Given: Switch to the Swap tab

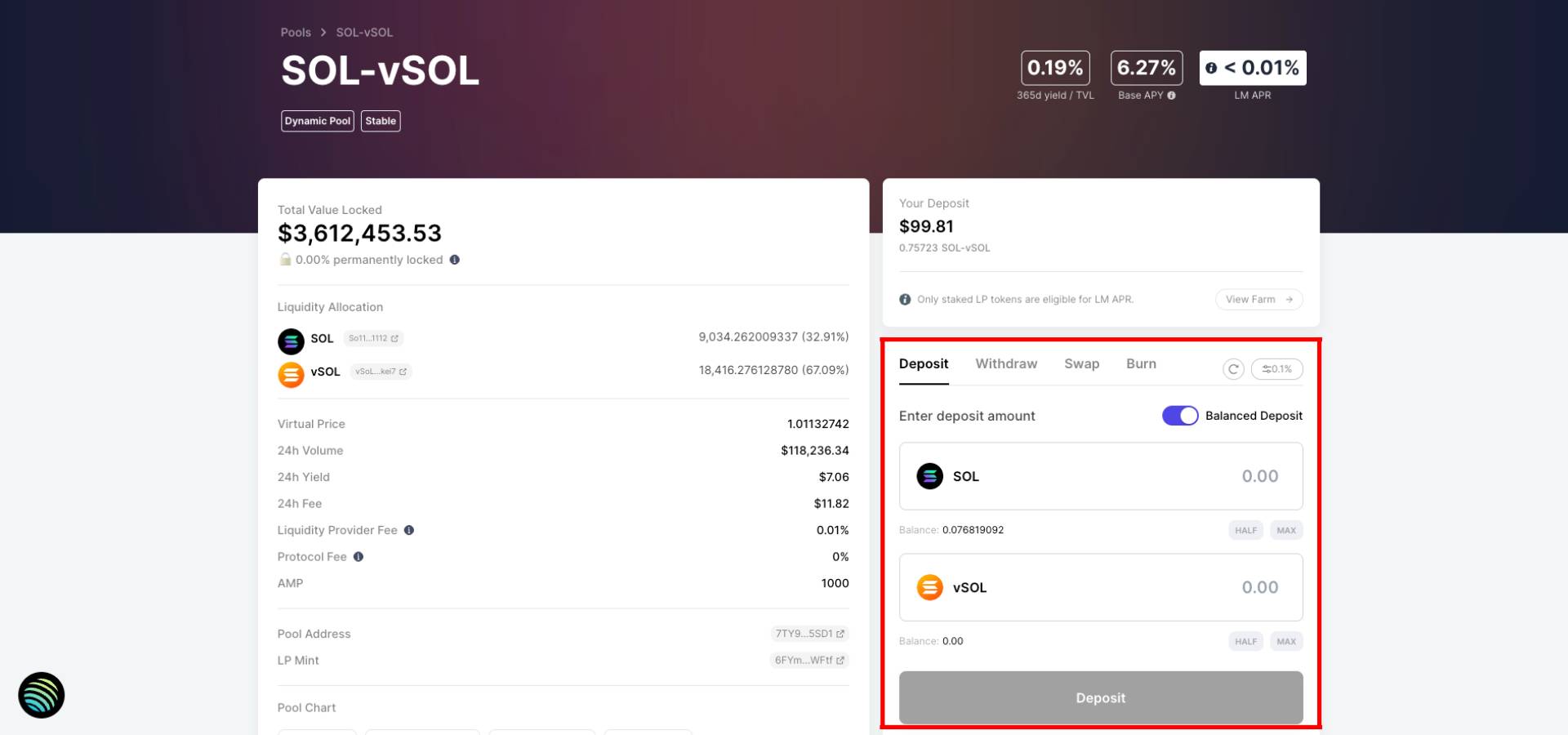Looking at the screenshot, I should [x=1081, y=364].
